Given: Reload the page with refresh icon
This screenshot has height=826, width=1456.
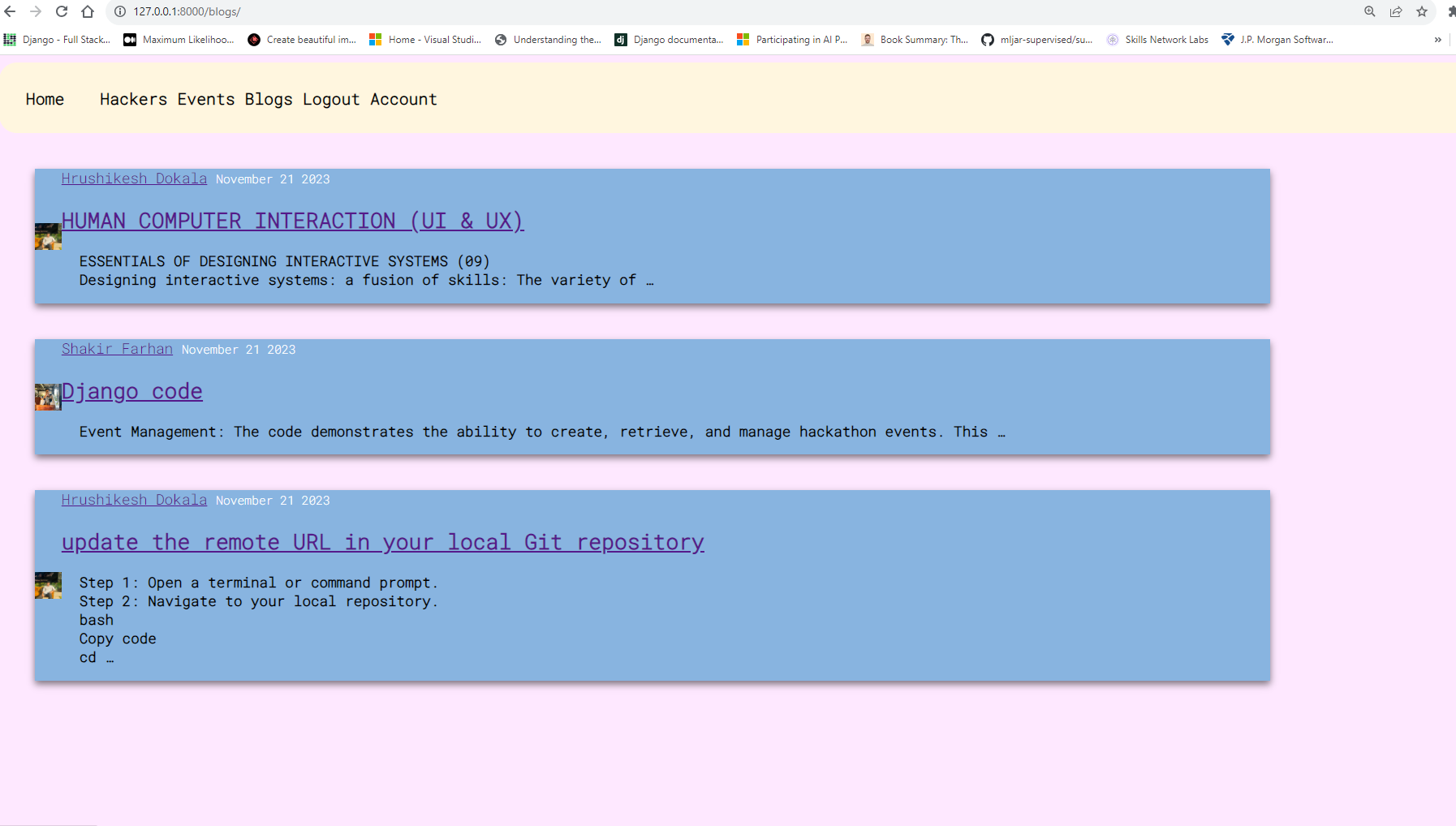Looking at the screenshot, I should [62, 11].
